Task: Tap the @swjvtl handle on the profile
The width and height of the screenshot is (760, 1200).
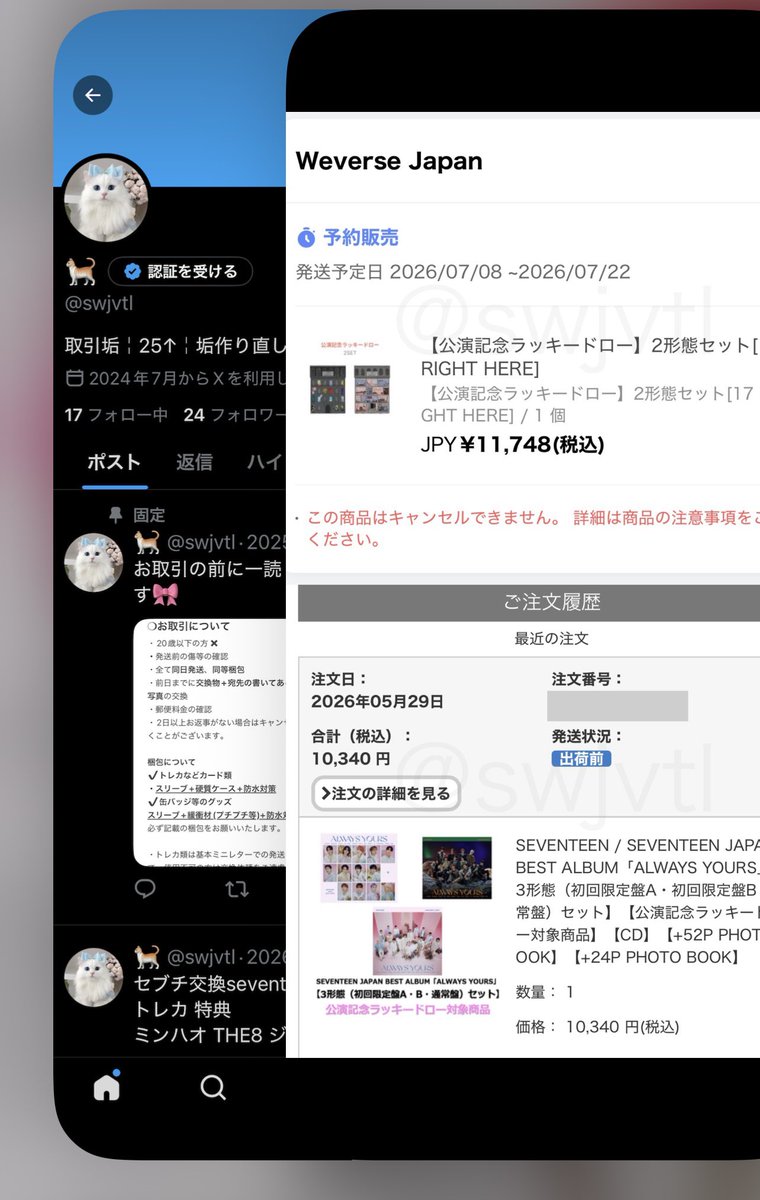Action: 99,303
